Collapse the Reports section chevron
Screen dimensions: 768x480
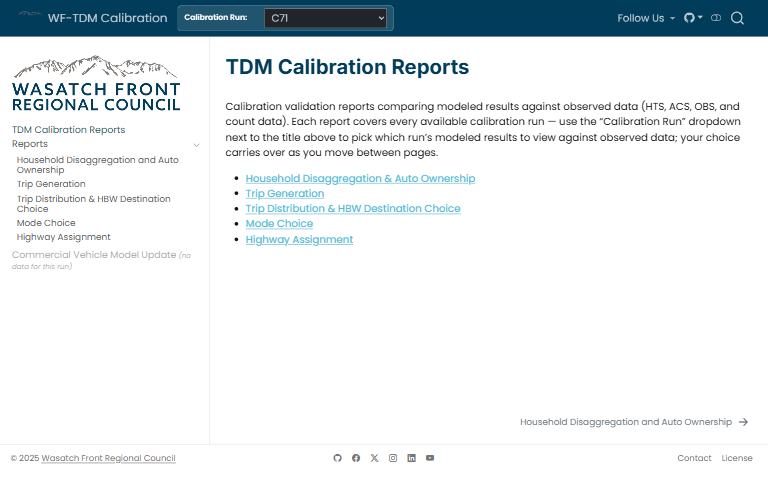(x=196, y=145)
